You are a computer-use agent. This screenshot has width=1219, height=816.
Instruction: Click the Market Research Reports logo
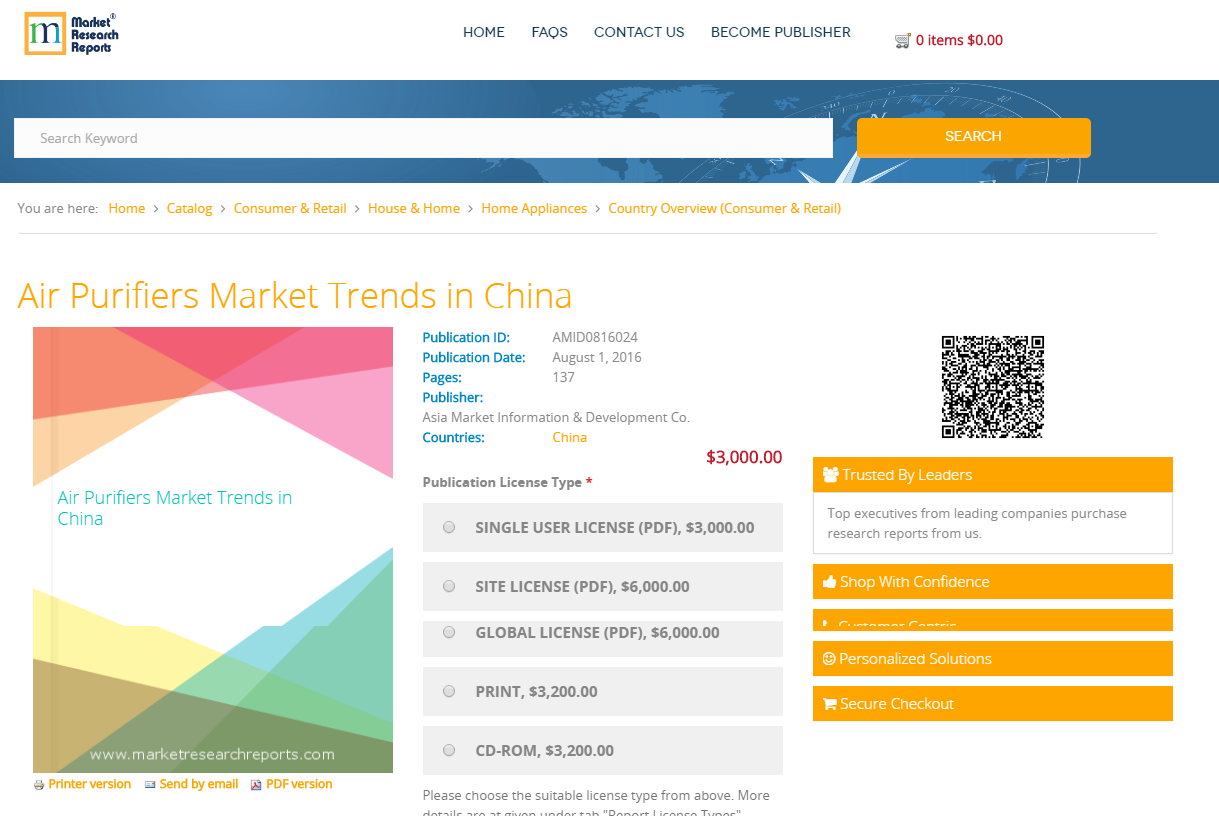(x=70, y=33)
